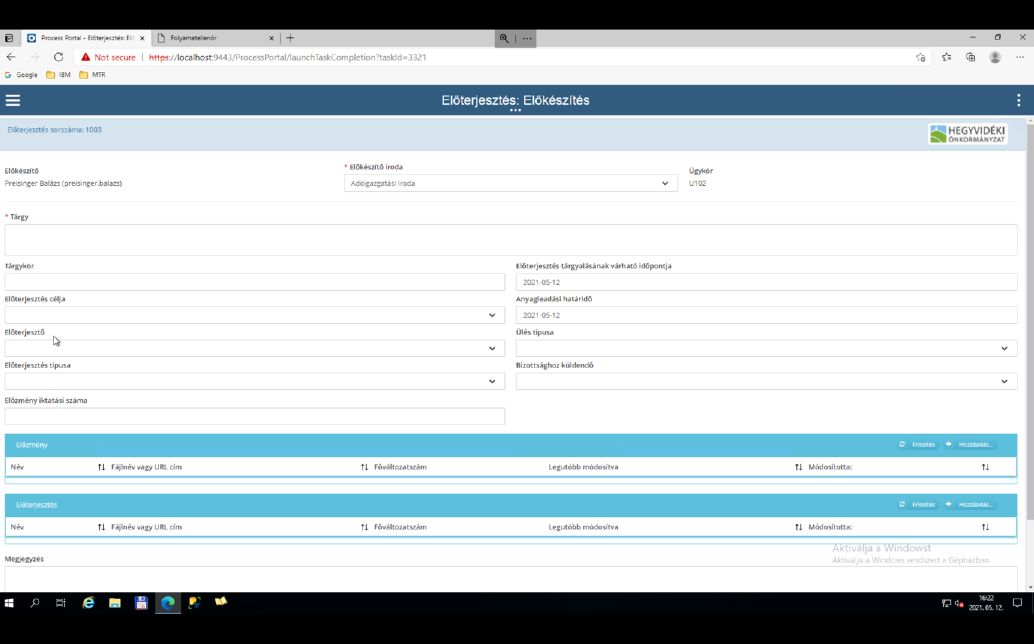1034x644 pixels.
Task: Sort the Név column in Előzmény table
Action: 100,467
